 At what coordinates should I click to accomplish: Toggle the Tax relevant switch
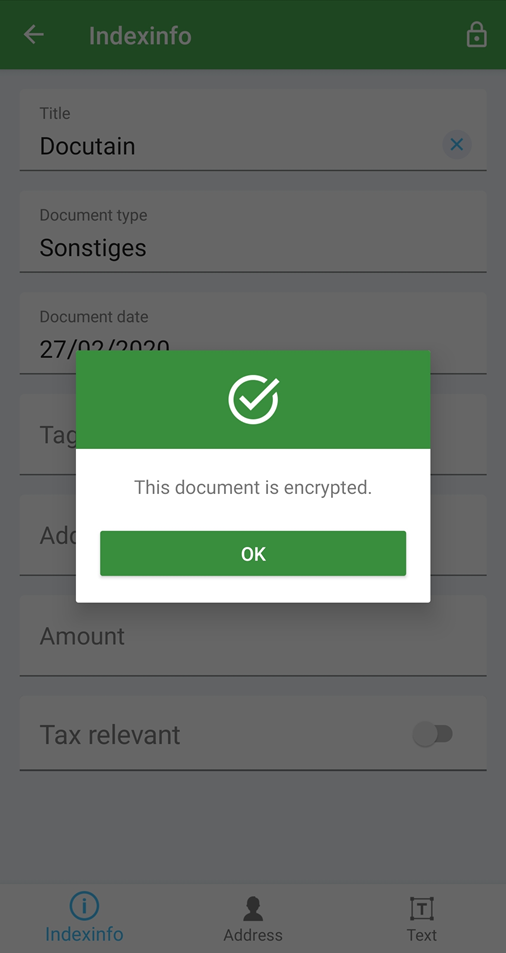433,734
